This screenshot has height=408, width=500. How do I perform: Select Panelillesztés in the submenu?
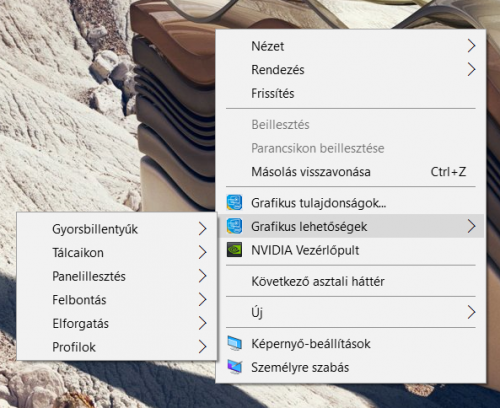coord(117,276)
